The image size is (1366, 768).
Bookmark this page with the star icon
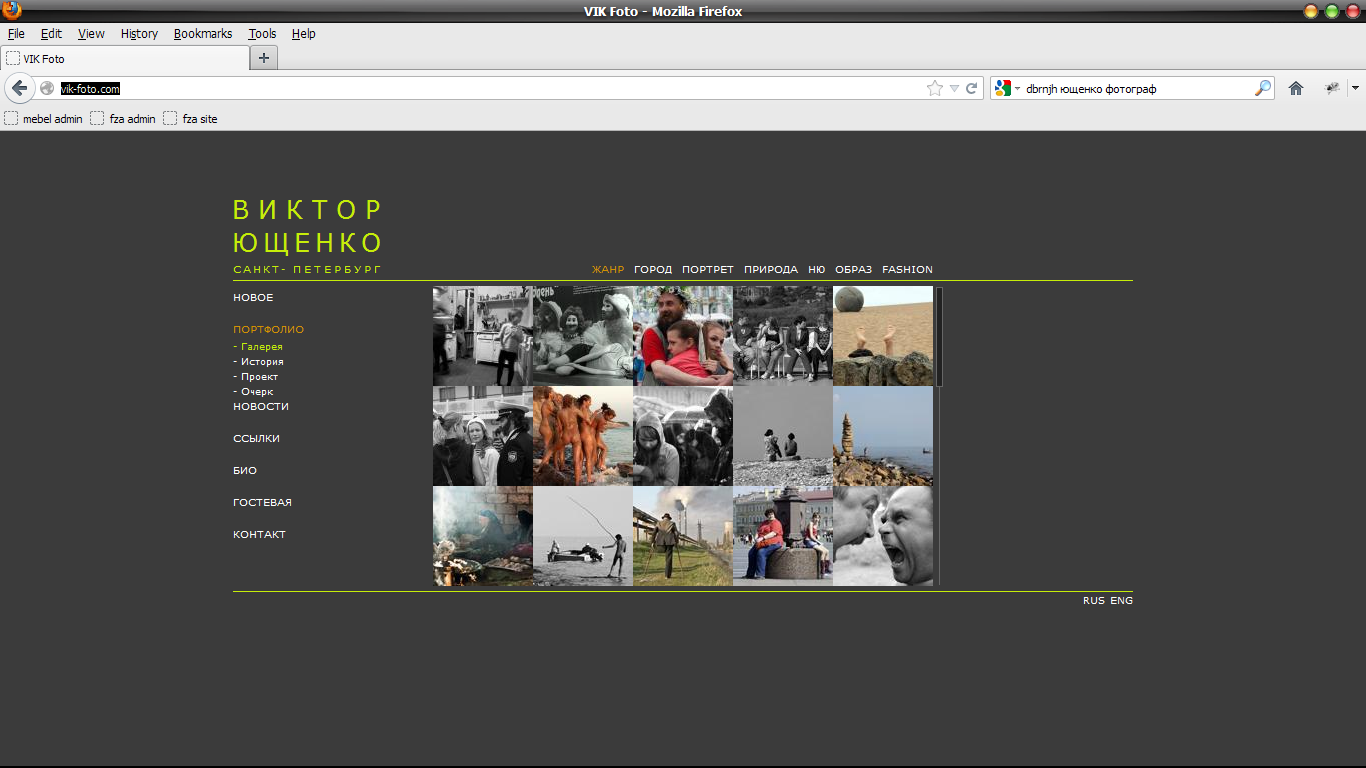coord(935,88)
